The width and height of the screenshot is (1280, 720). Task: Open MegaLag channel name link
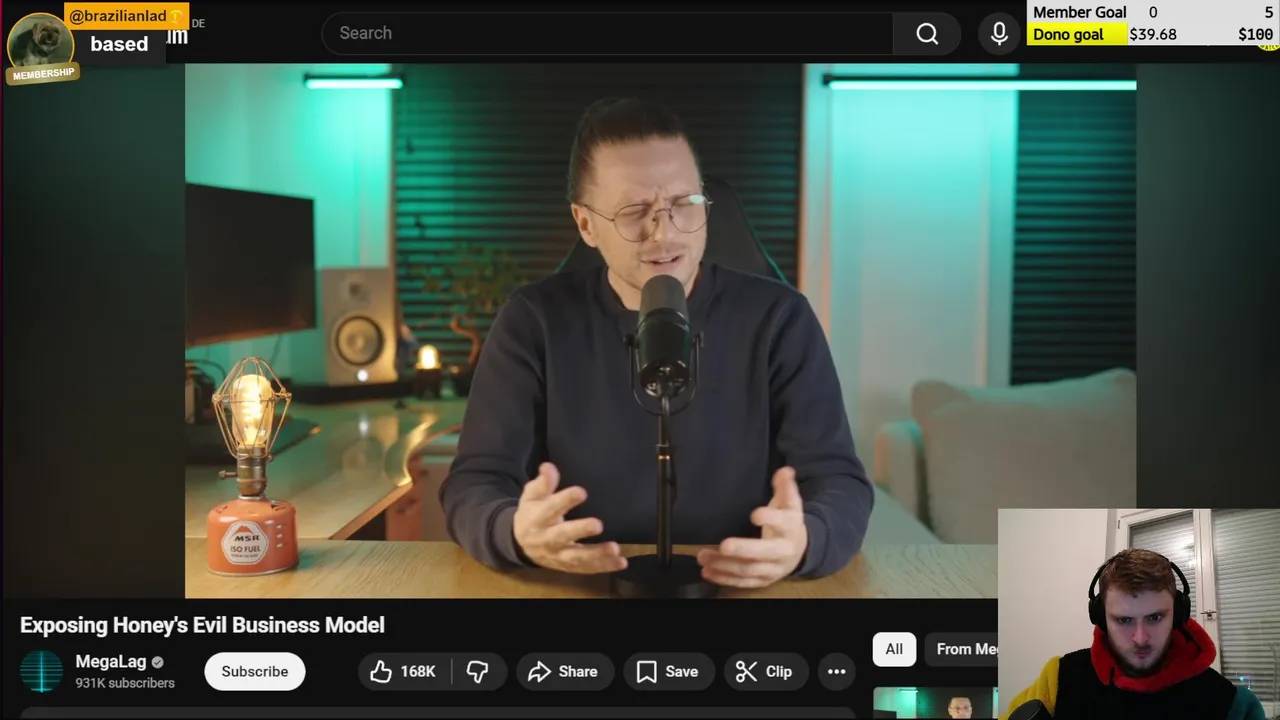tap(110, 662)
